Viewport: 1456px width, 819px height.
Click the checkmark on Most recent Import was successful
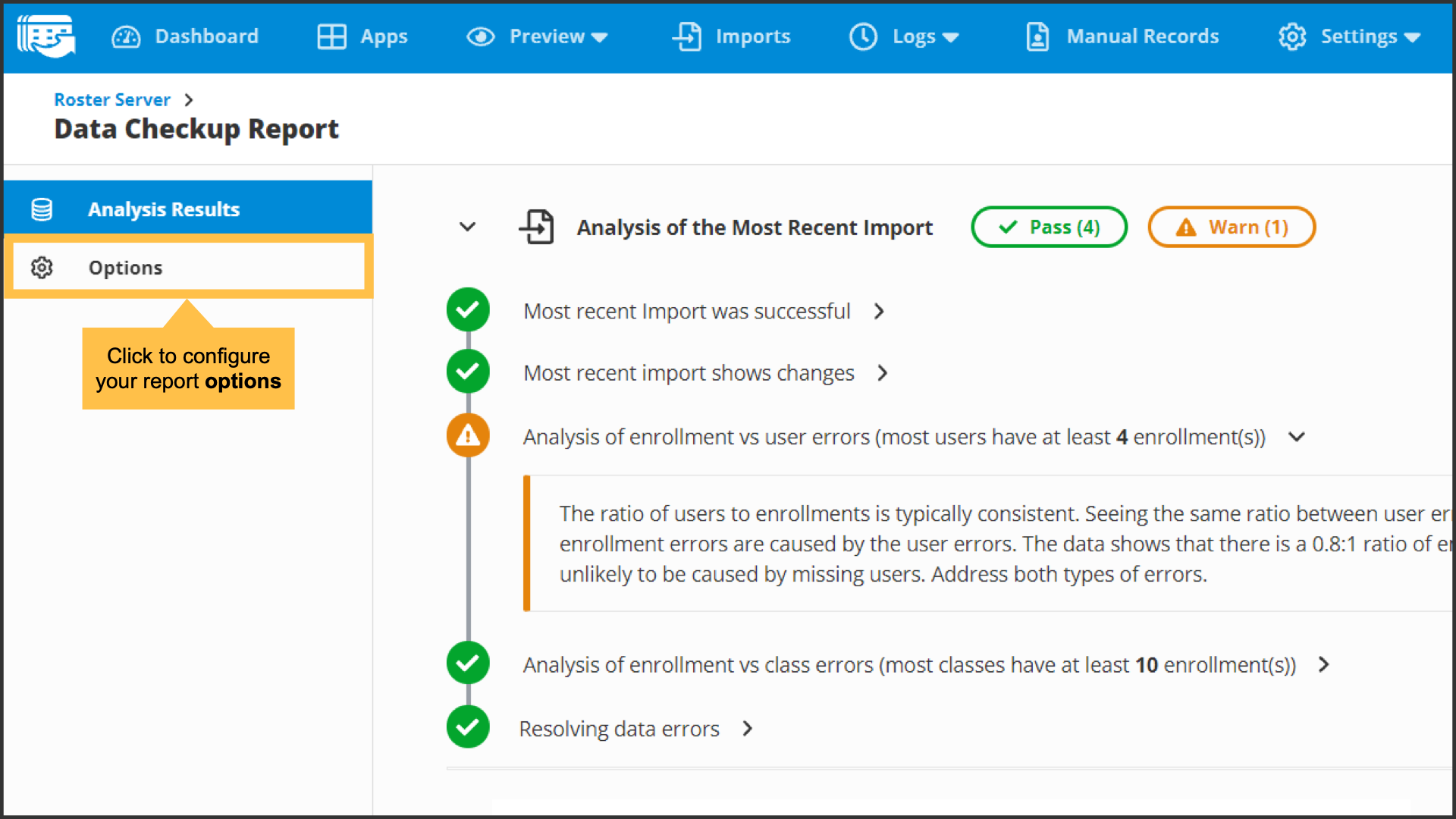468,310
